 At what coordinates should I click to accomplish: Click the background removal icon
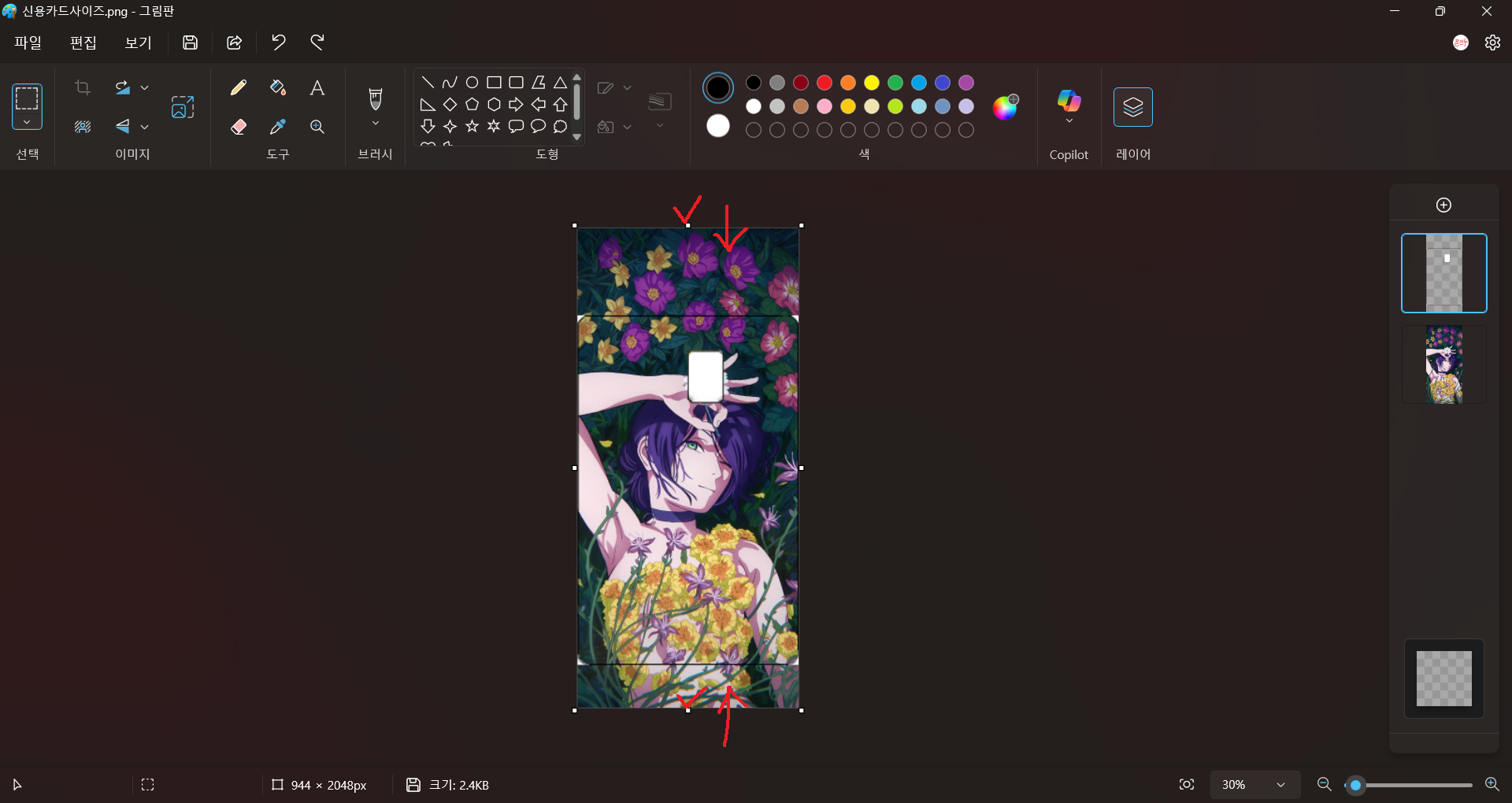(83, 127)
